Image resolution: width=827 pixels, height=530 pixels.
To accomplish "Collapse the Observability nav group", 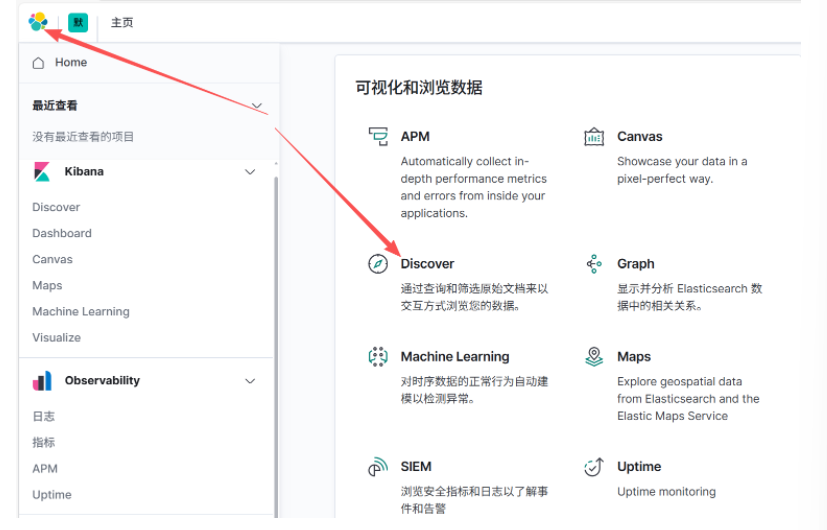I will [250, 381].
